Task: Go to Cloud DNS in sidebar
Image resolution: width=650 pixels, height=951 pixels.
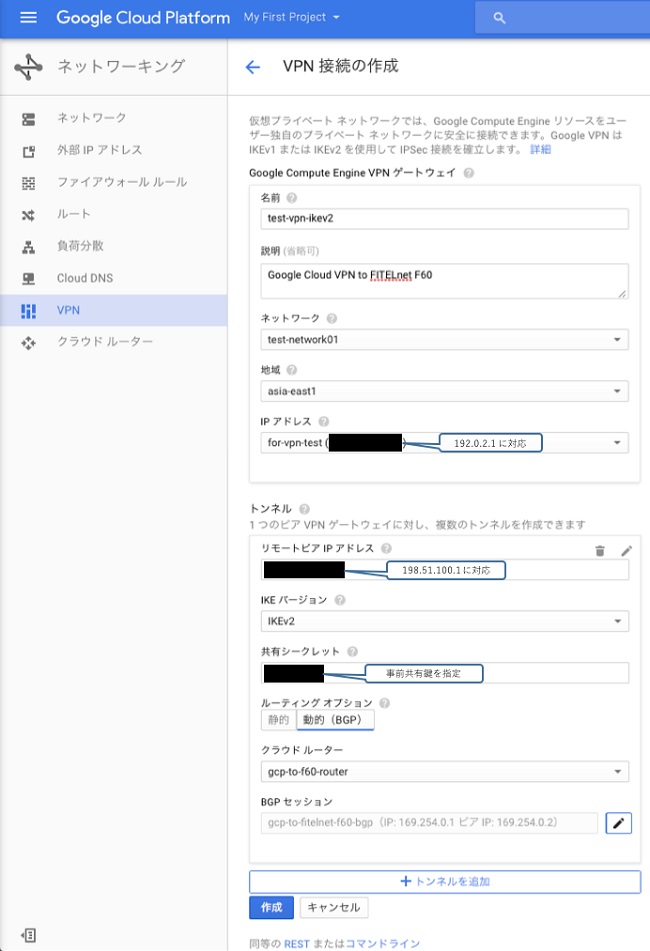Action: [87, 278]
